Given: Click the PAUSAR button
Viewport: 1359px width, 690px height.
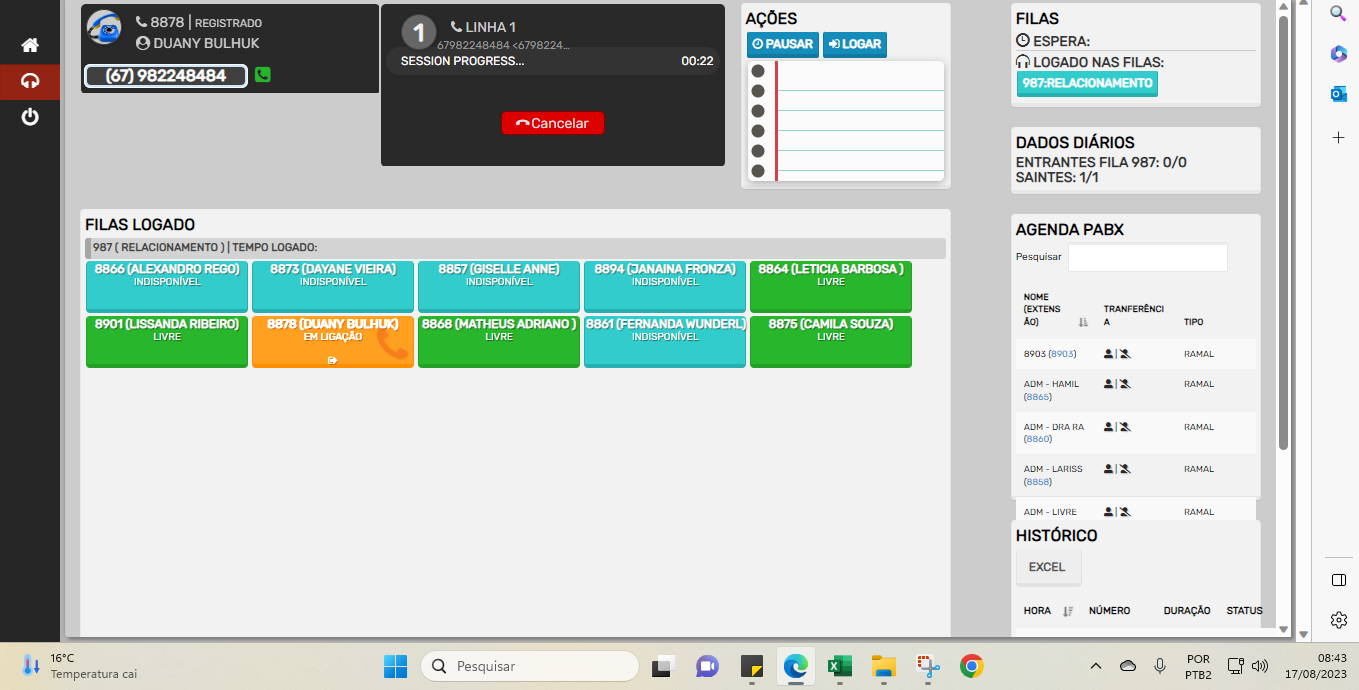Looking at the screenshot, I should [782, 45].
